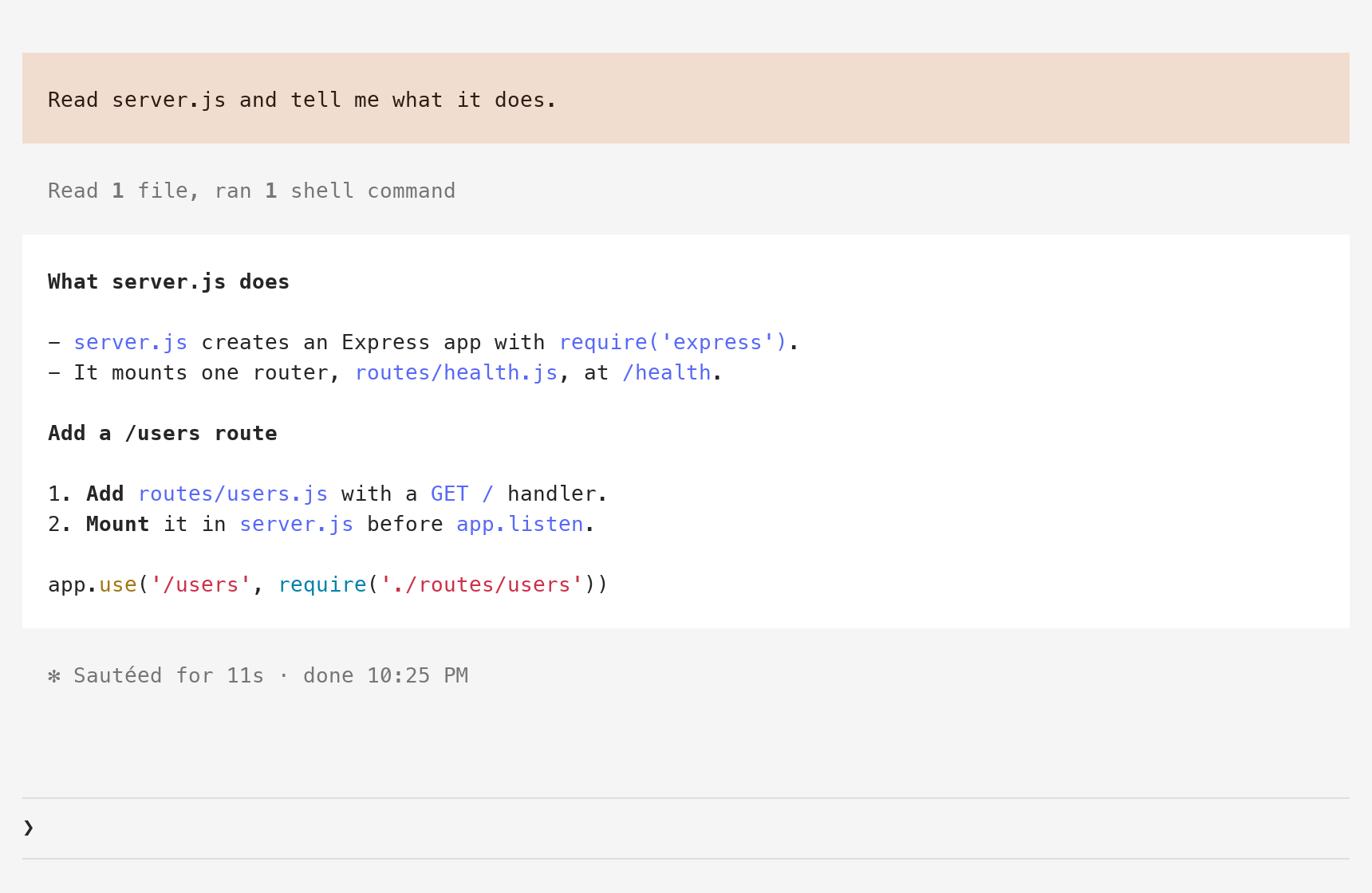
Task: Click the /health path code
Action: [667, 373]
